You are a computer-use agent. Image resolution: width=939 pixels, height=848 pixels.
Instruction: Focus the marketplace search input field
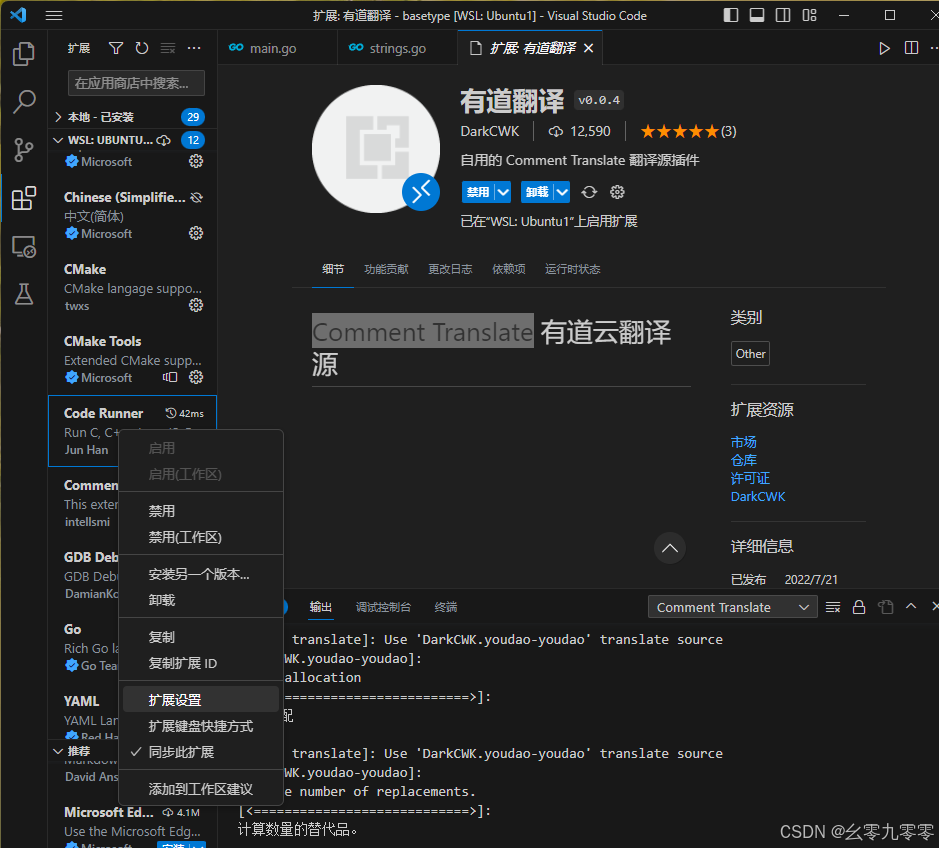click(x=137, y=83)
